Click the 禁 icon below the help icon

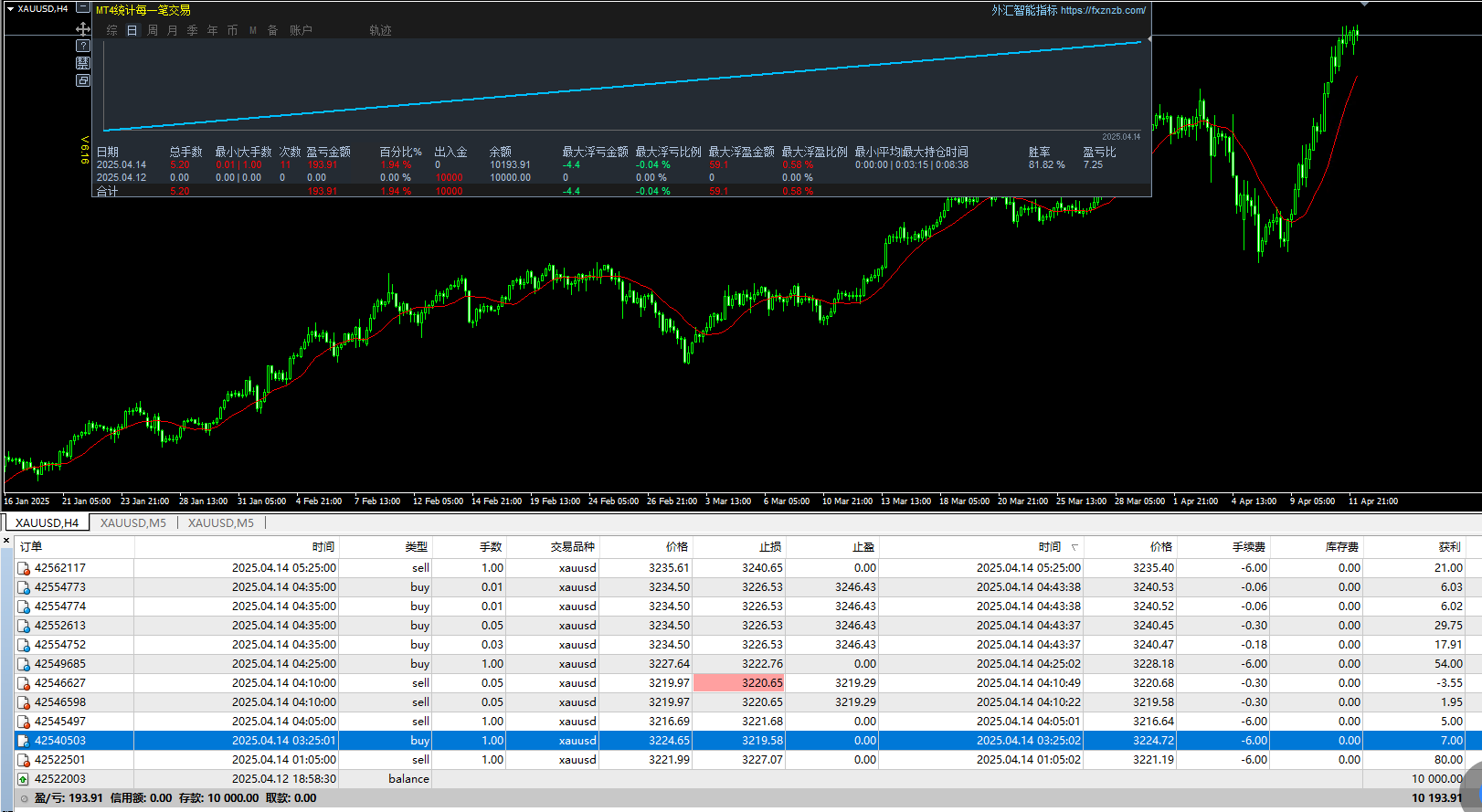83,63
